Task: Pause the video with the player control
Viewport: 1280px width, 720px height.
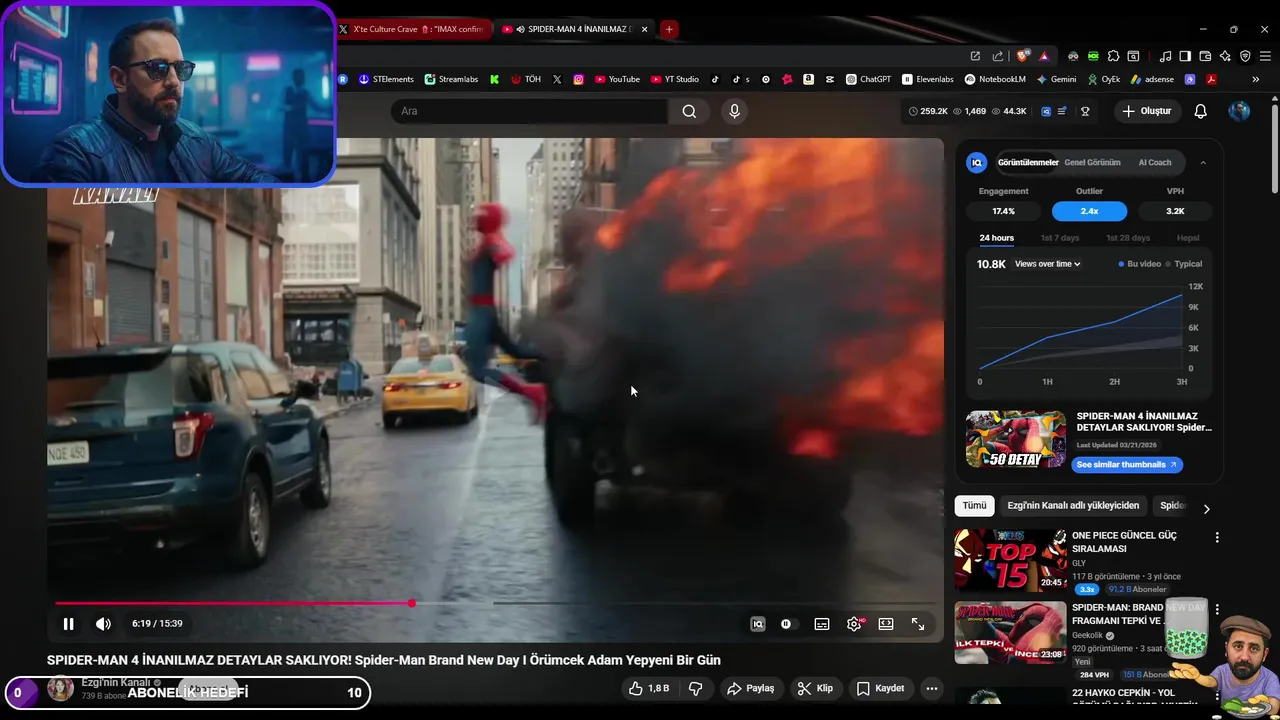Action: pos(68,624)
